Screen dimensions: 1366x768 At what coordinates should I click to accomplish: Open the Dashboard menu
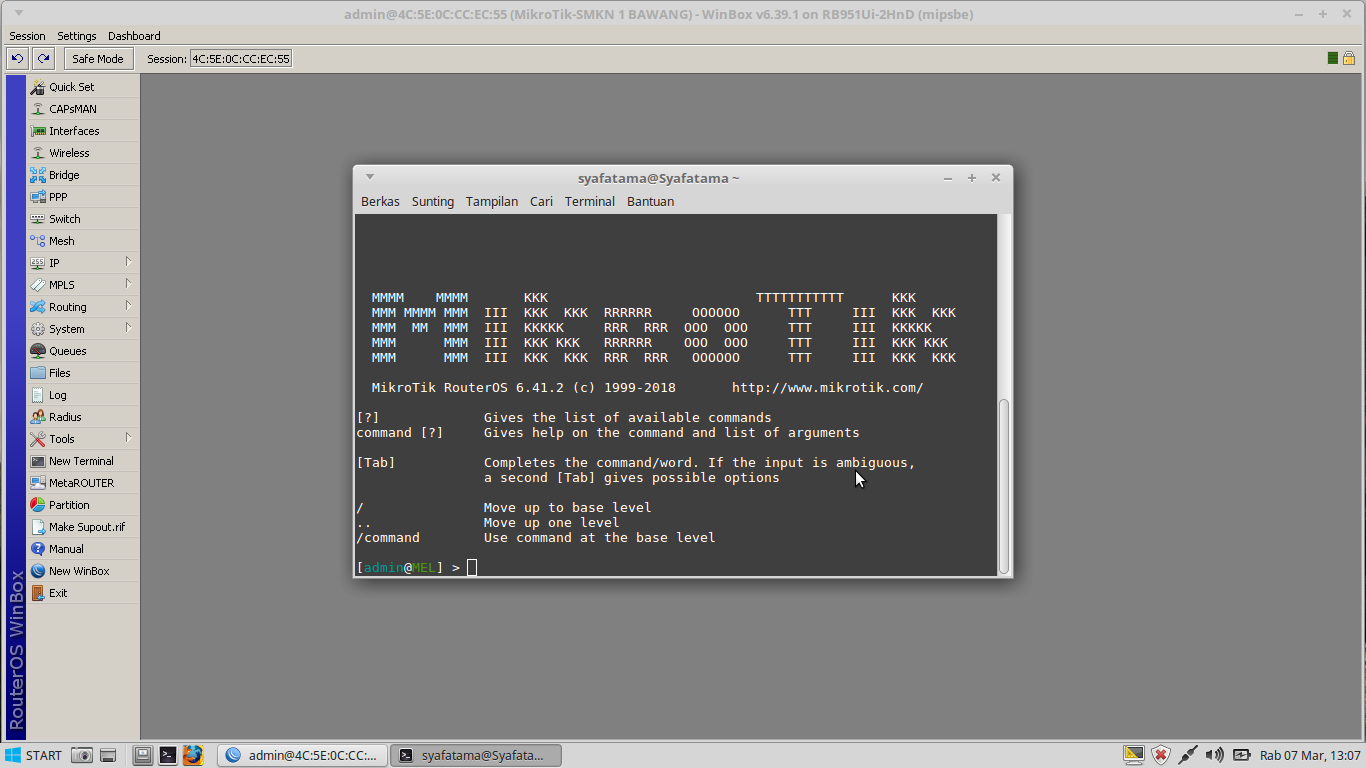(x=134, y=36)
